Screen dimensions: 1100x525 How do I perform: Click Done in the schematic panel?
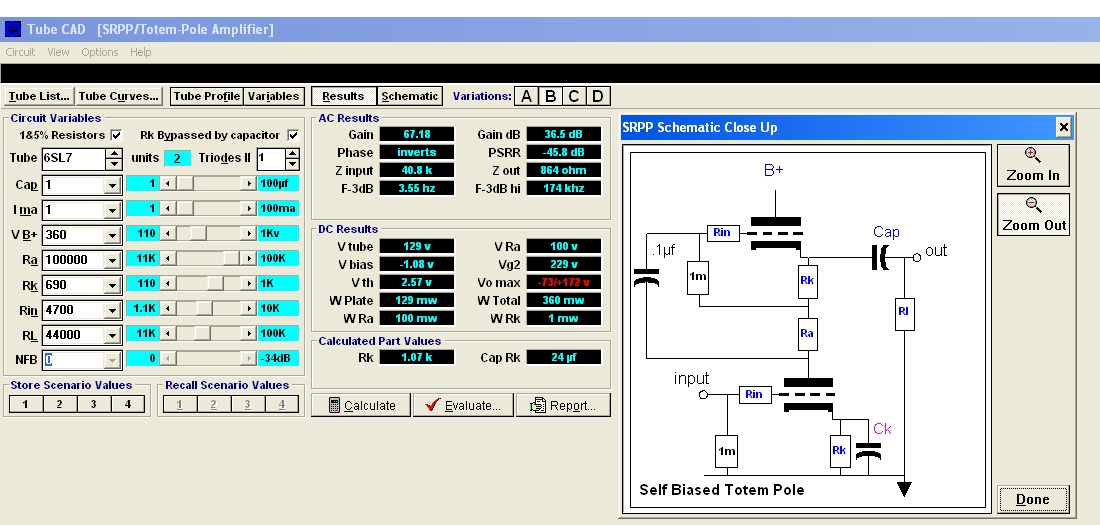[1033, 500]
